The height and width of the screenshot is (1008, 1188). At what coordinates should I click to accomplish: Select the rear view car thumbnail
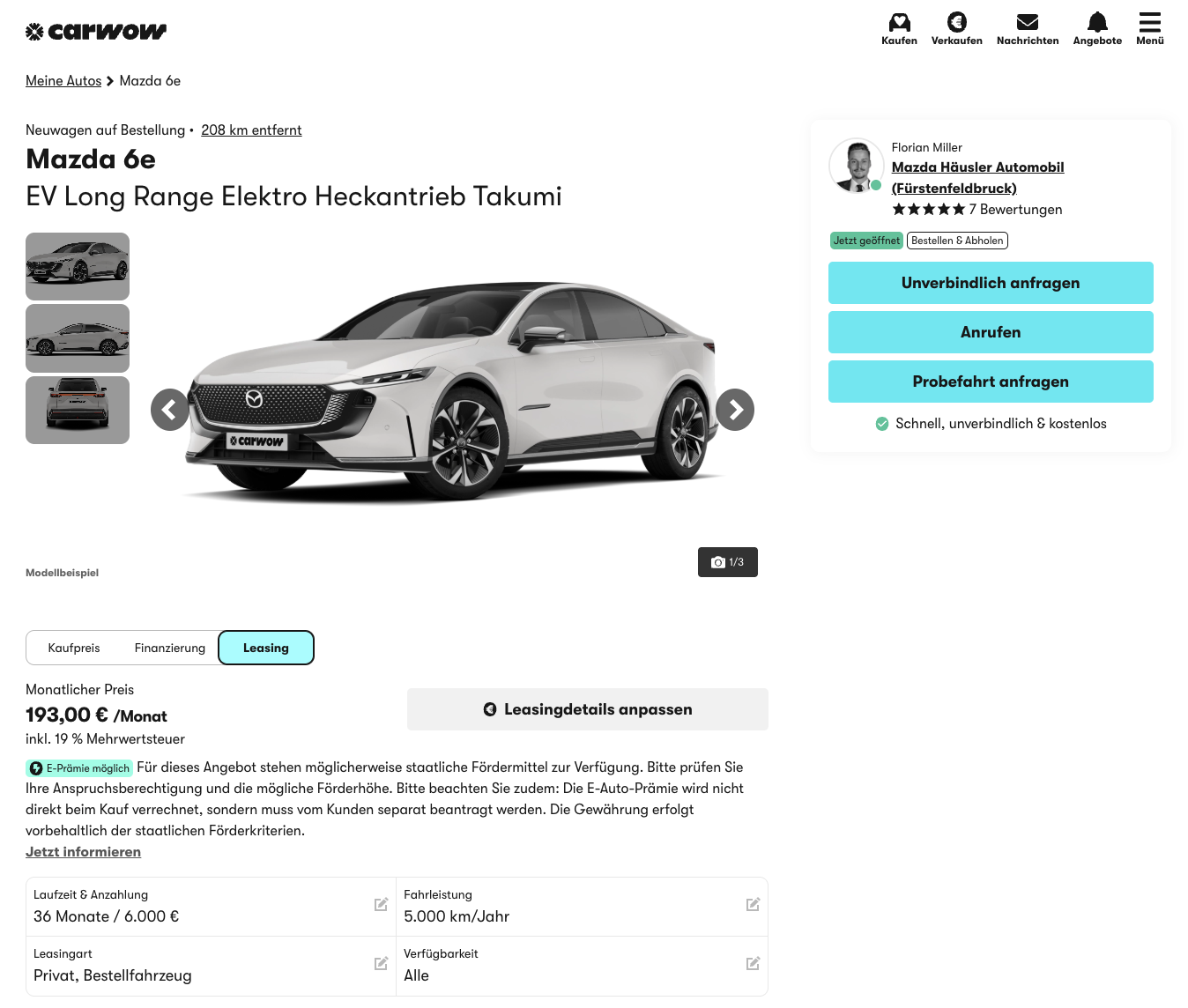tap(78, 411)
